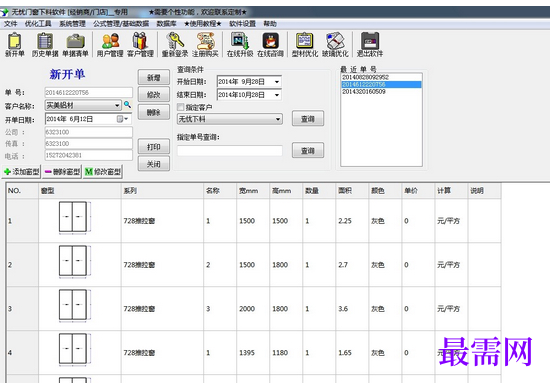Click the 关闭 close button
551x383 pixels.
coord(154,164)
